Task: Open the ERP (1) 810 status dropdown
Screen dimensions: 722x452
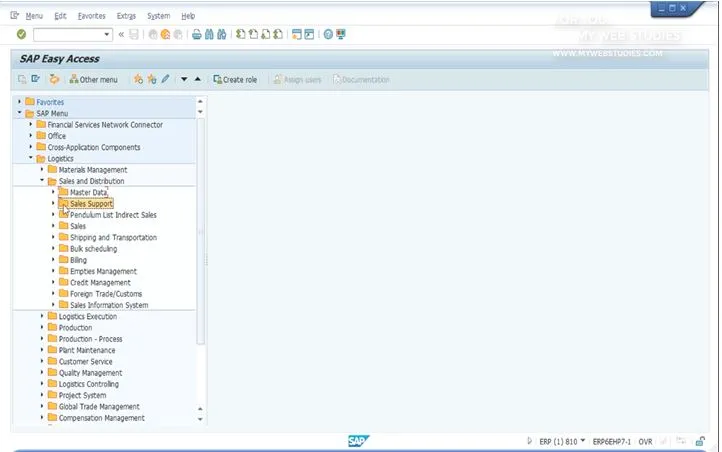Action: [x=582, y=441]
